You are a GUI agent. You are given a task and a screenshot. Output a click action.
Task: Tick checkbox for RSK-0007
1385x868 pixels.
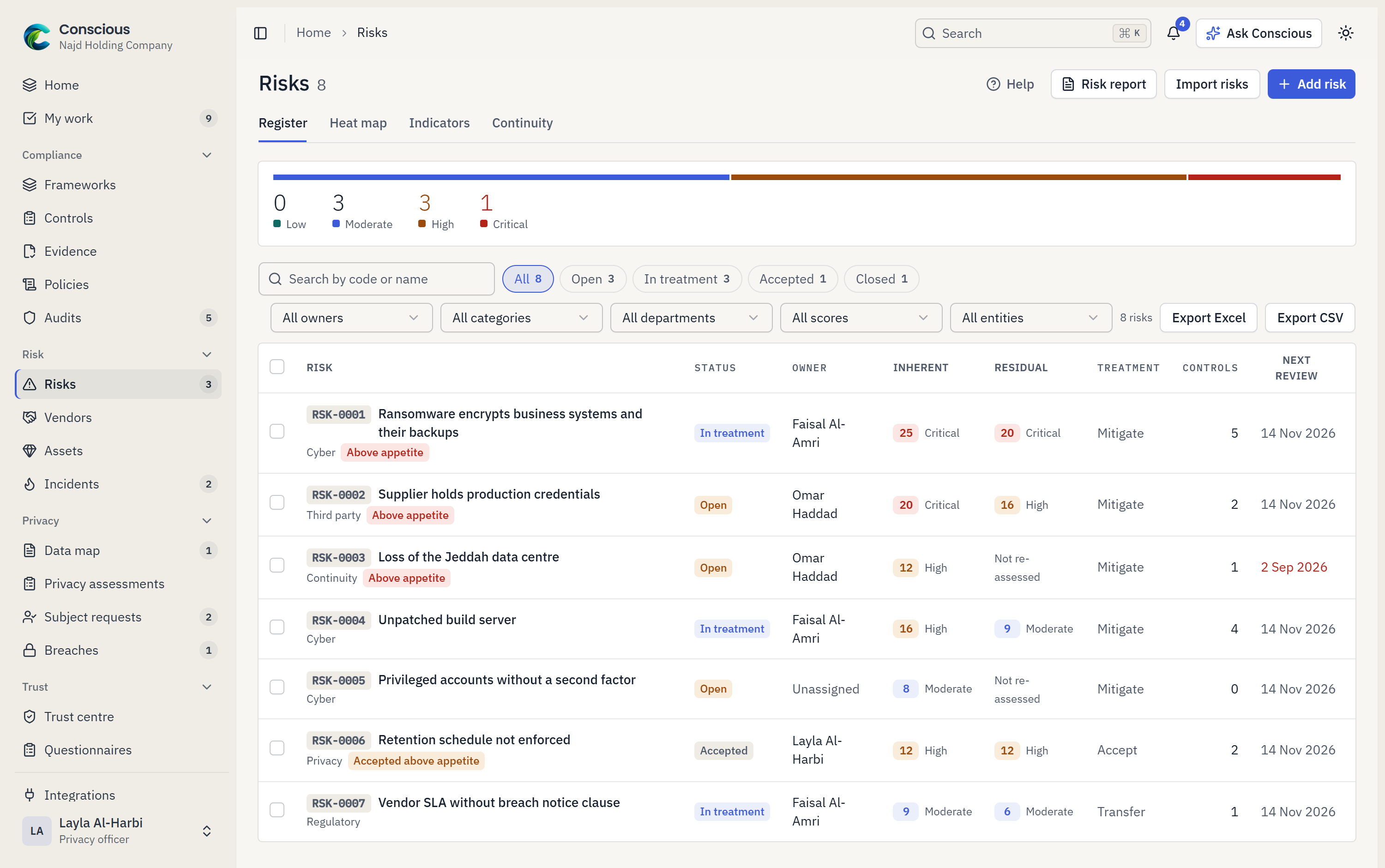277,810
